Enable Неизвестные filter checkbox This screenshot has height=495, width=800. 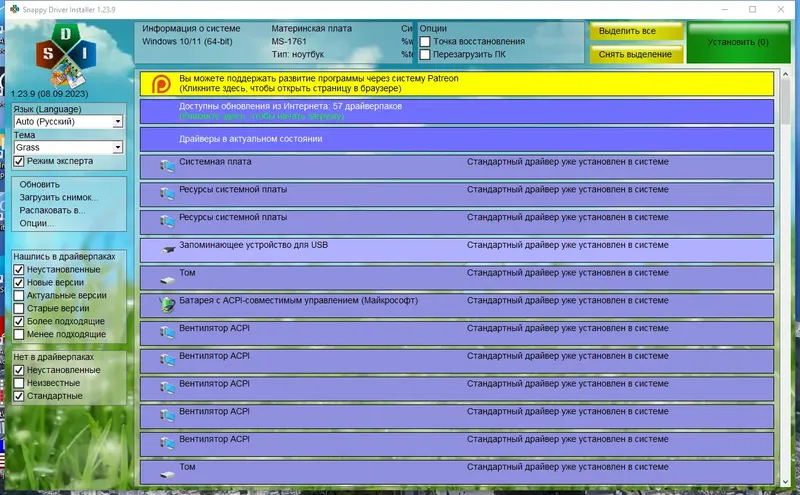coord(19,383)
